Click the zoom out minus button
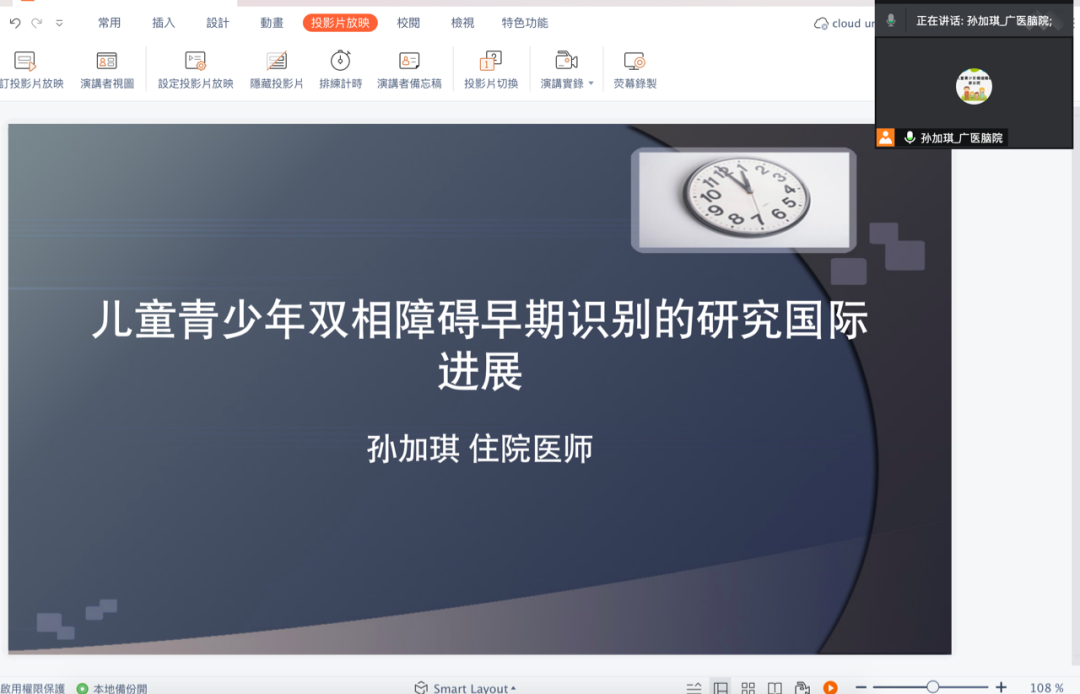Screen dimensions: 1080x694 pyautogui.click(x=861, y=686)
